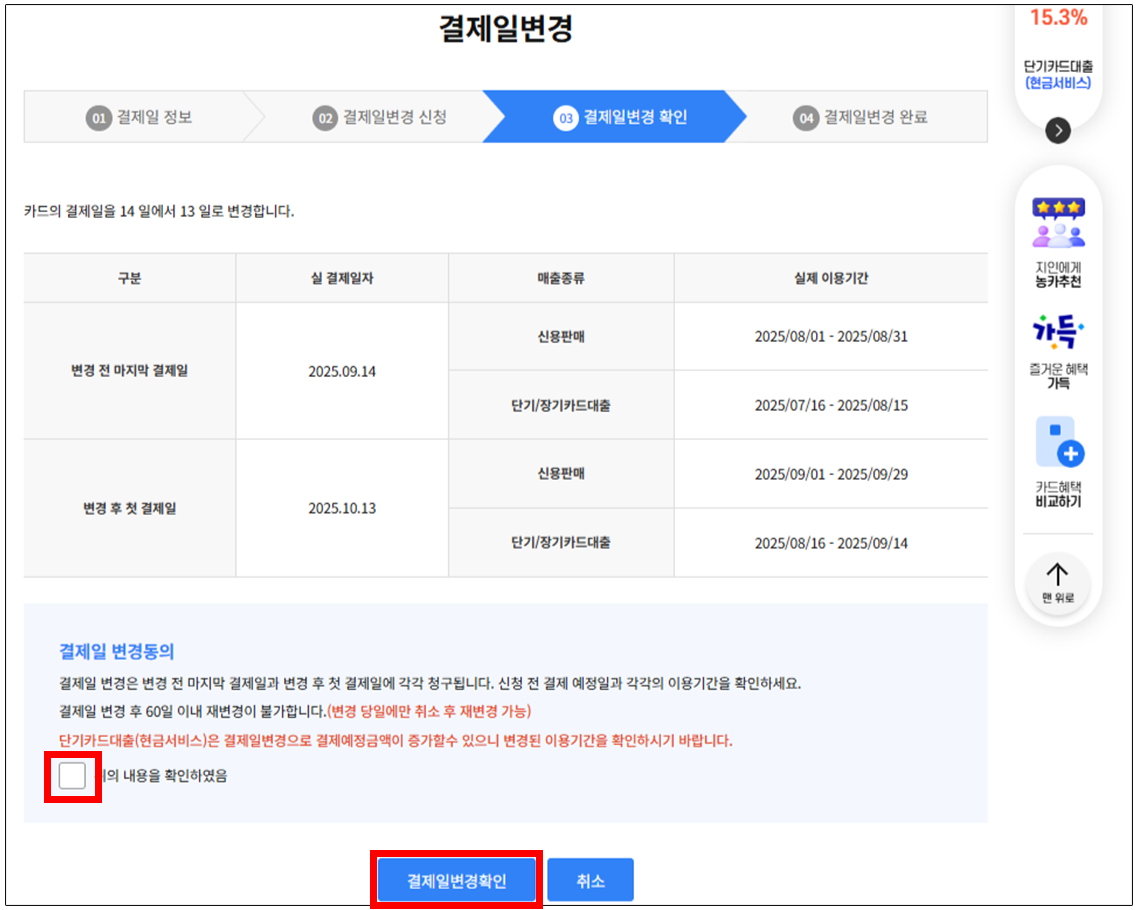Click the 결제일변경 page title
This screenshot has height=910, width=1138.
click(505, 29)
